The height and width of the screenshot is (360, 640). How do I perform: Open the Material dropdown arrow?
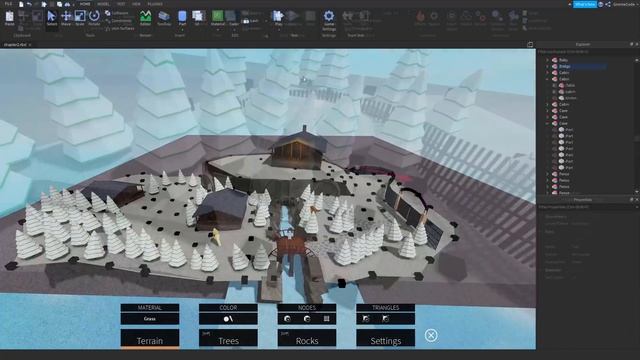pyautogui.click(x=218, y=29)
